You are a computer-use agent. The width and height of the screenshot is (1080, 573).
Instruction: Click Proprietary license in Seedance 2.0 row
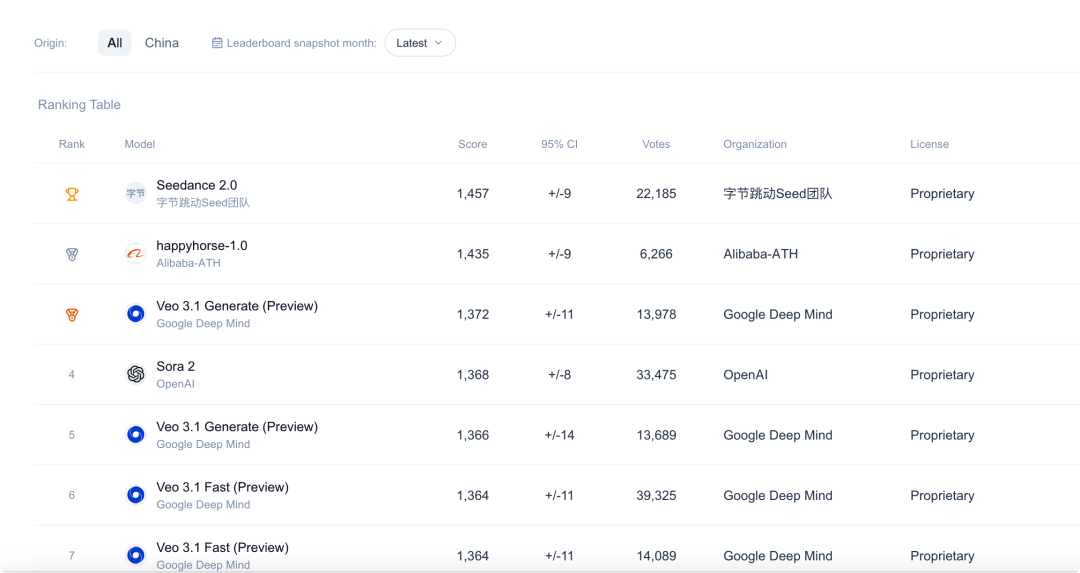coord(942,194)
